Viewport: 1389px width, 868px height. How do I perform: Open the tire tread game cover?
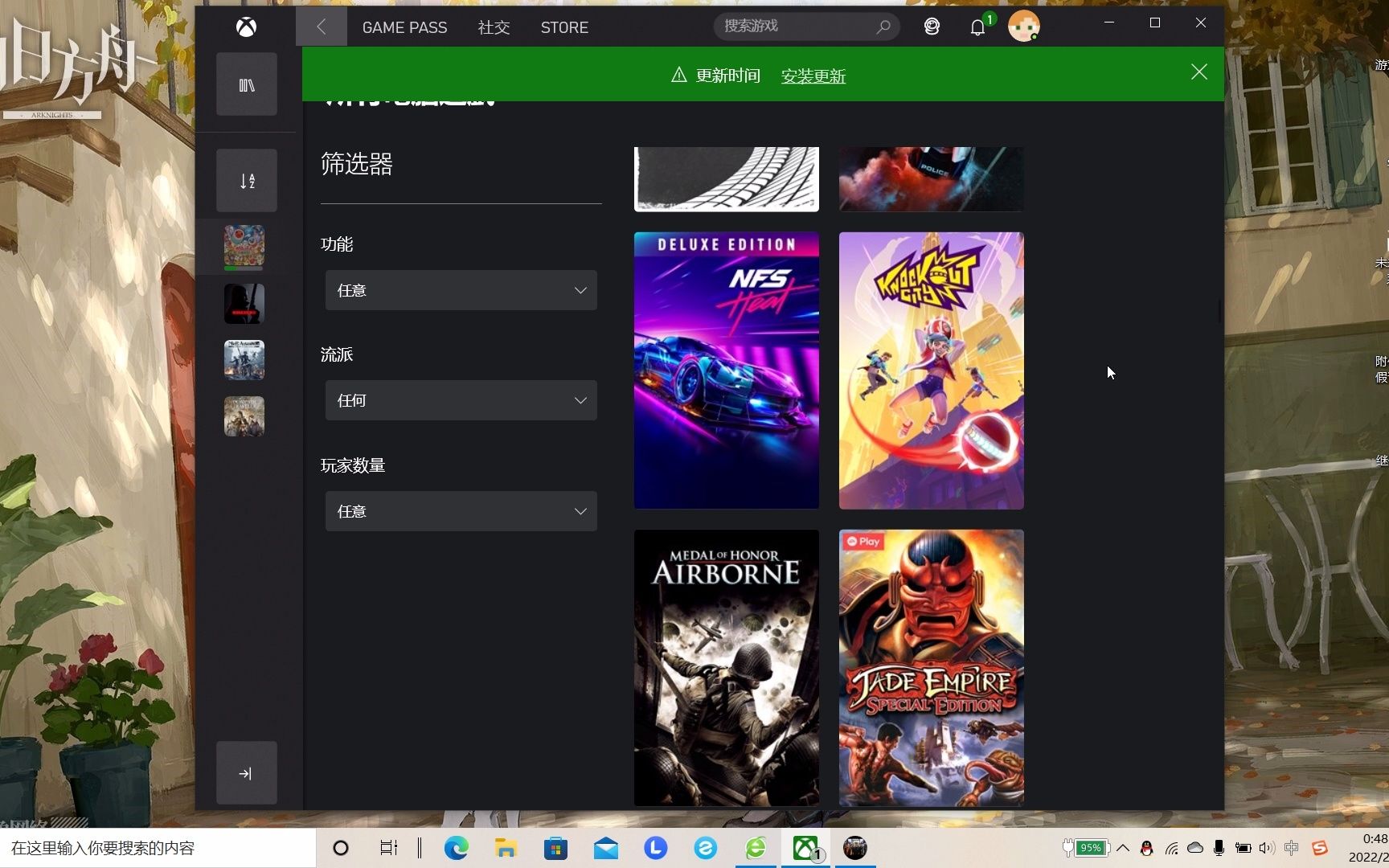727,179
